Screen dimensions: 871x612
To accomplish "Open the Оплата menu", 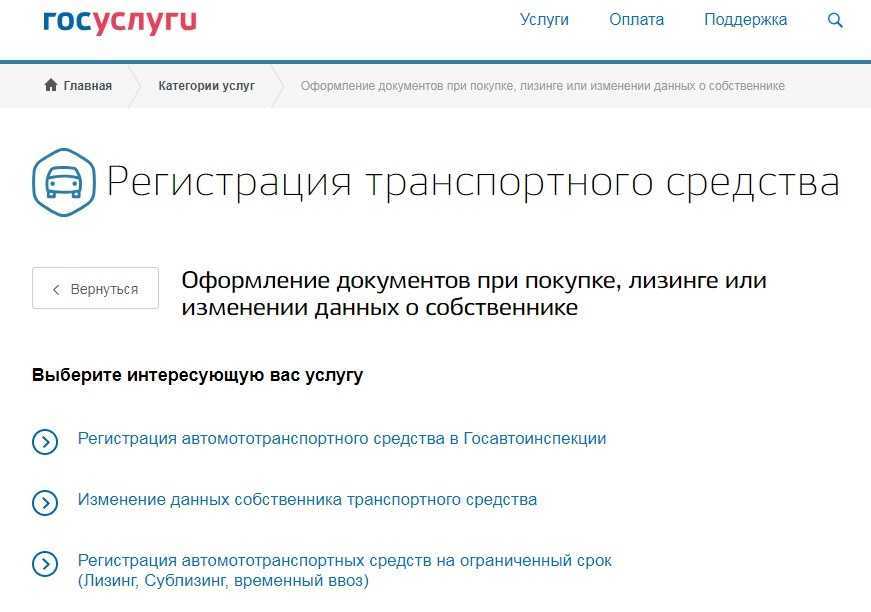I will pos(636,20).
